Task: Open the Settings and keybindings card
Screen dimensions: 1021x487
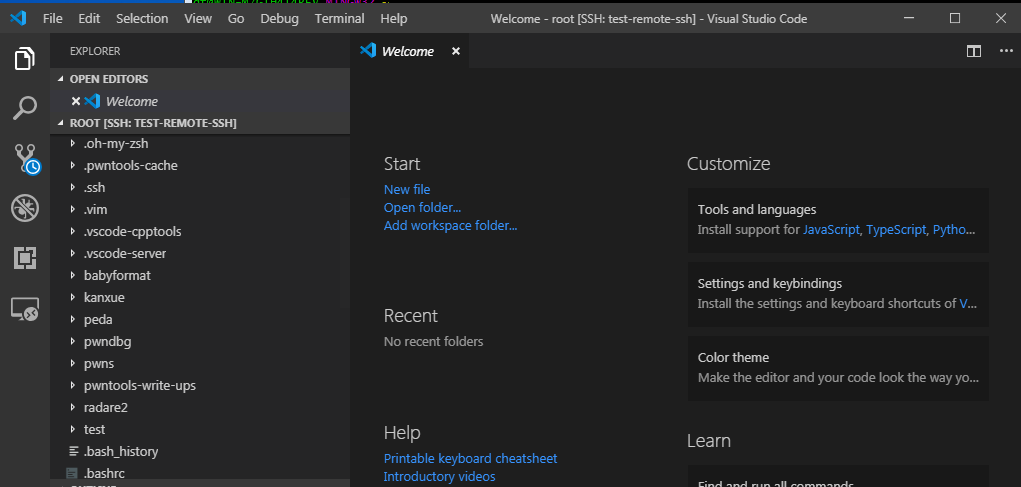Action: (x=838, y=294)
